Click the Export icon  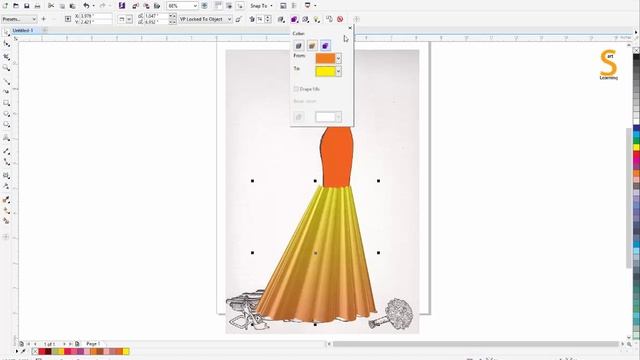[146, 6]
